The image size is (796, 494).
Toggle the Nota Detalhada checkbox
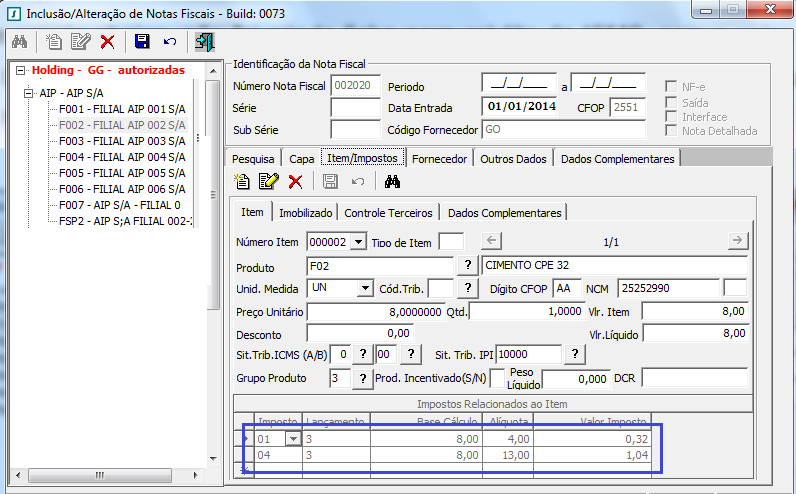click(672, 131)
